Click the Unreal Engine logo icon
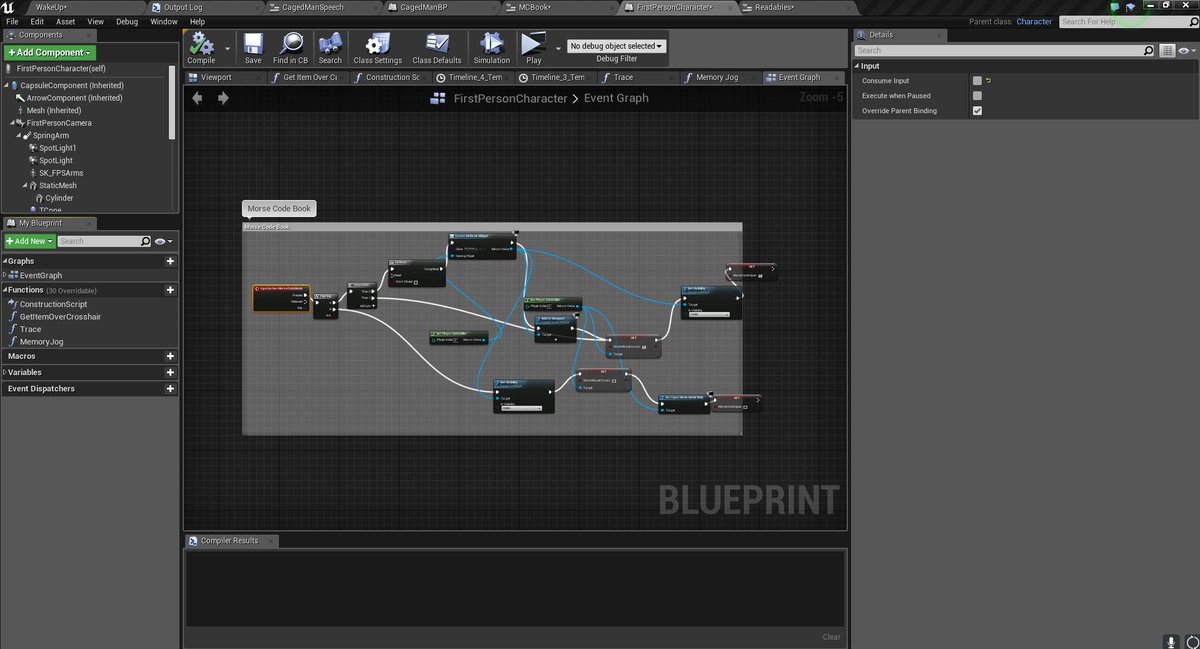The height and width of the screenshot is (649, 1200). click(x=8, y=7)
